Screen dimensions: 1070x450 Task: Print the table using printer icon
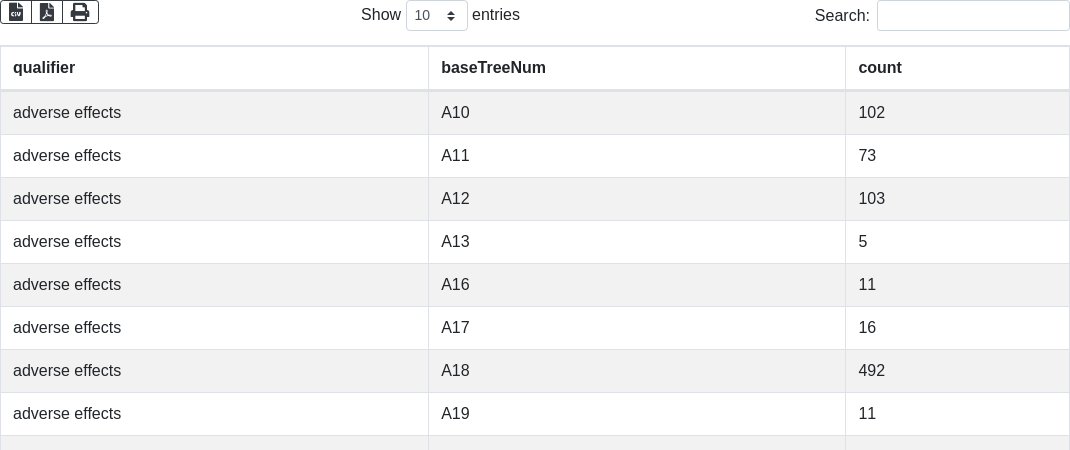tap(80, 12)
